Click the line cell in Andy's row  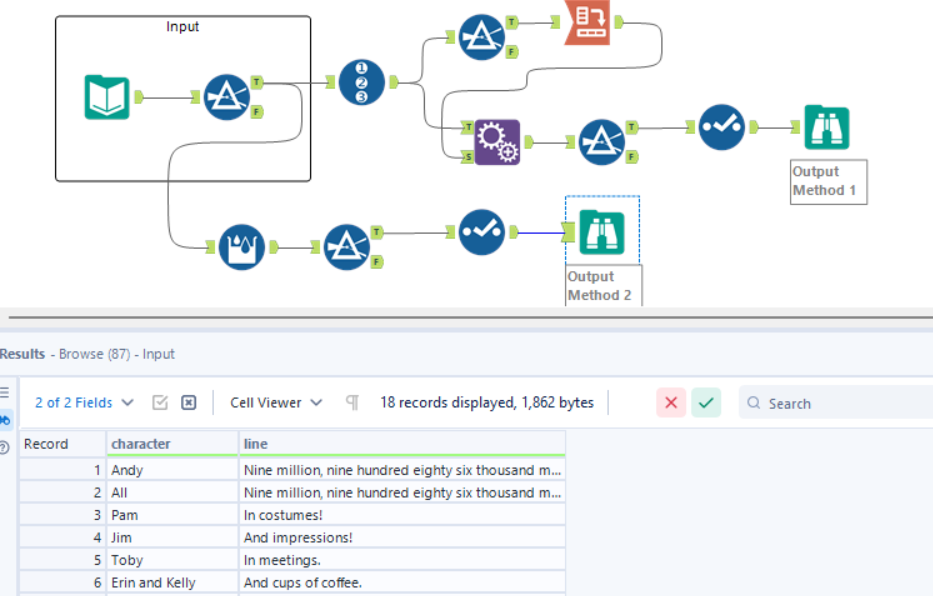(x=402, y=470)
